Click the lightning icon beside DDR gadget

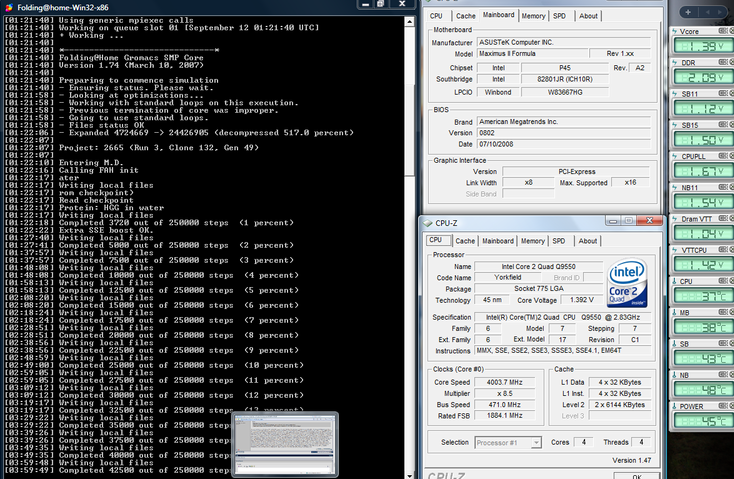point(675,63)
